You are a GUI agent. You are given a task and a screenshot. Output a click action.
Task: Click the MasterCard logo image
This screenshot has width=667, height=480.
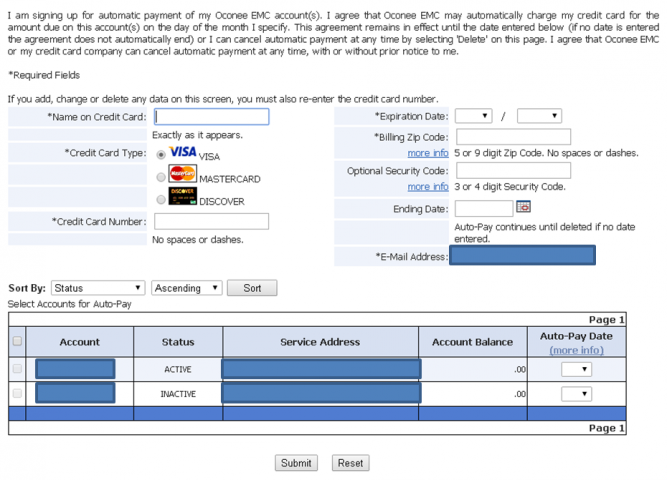(x=182, y=174)
